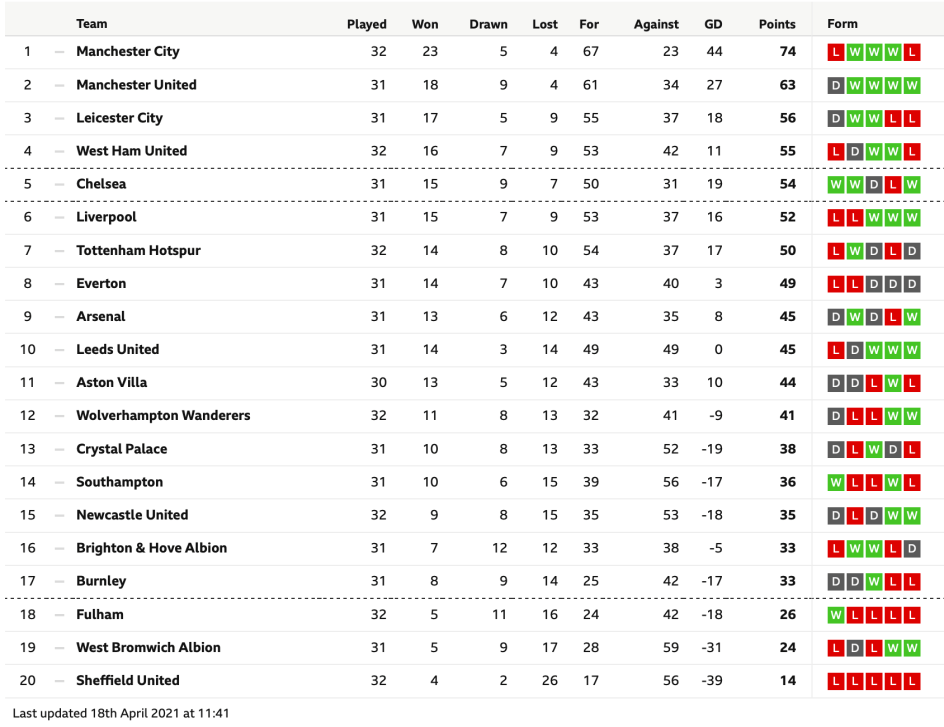Open the Manchester City team link
The image size is (944, 727).
point(128,52)
